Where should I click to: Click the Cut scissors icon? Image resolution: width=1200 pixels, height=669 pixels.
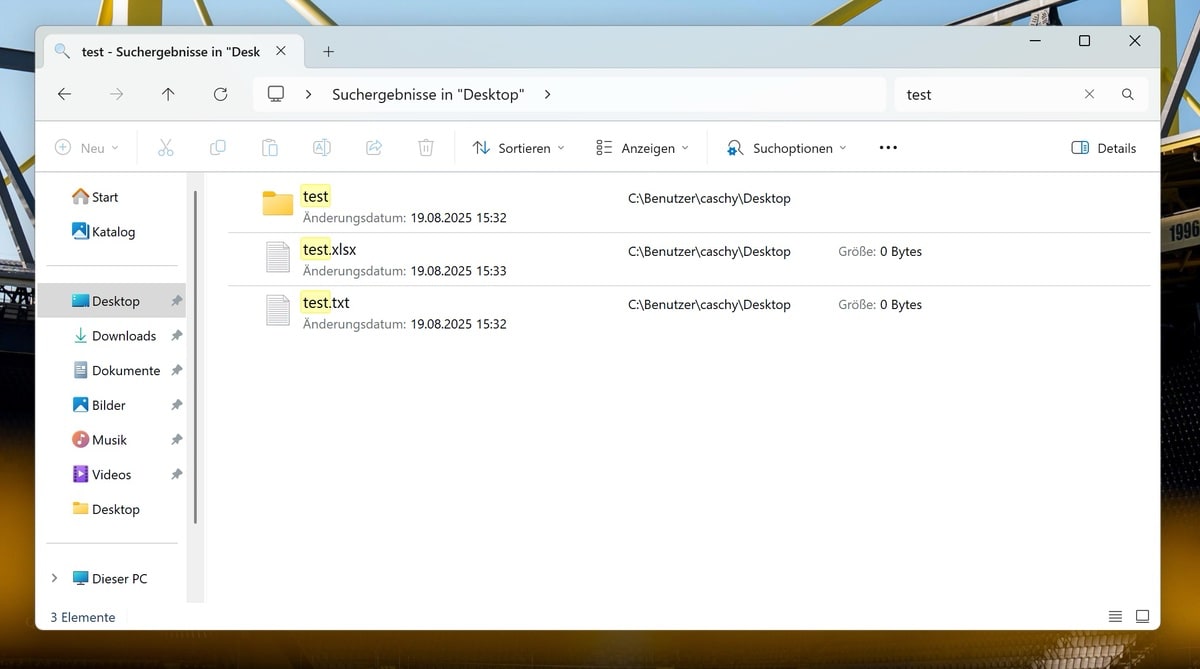(166, 148)
